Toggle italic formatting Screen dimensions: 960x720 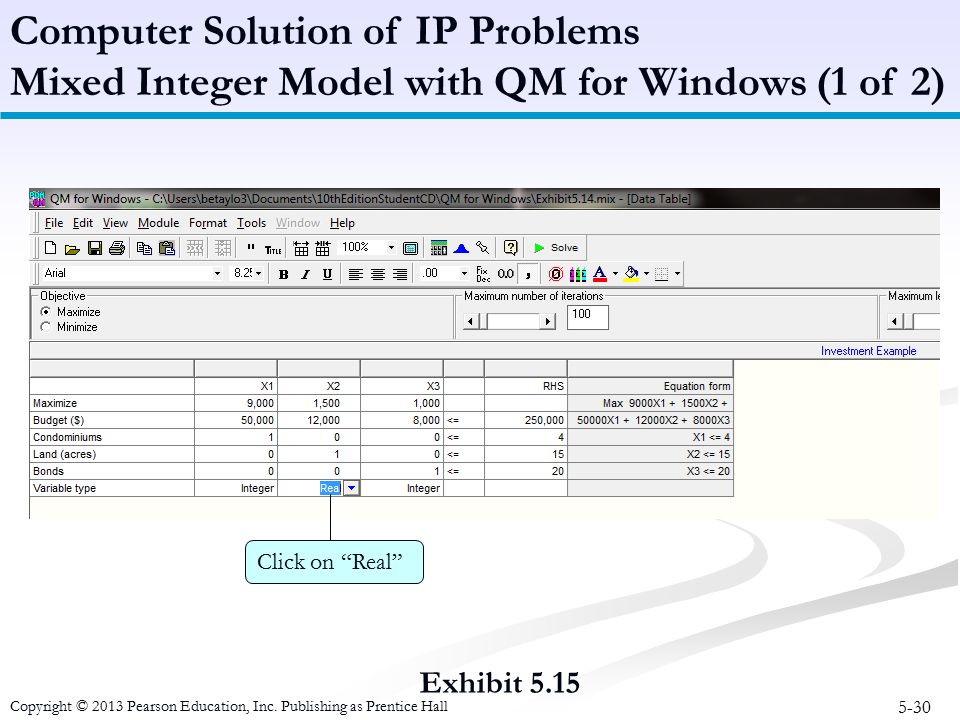click(305, 274)
